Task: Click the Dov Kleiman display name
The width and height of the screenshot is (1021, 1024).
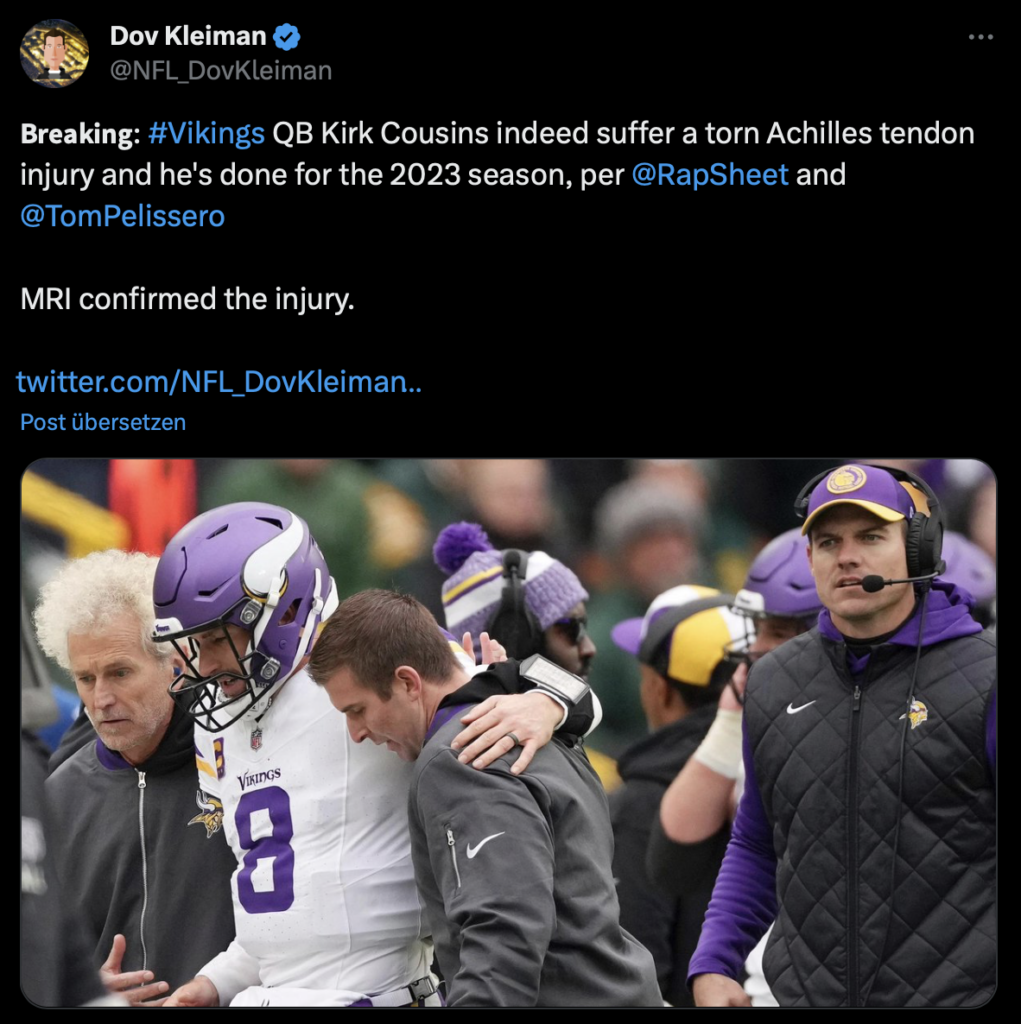Action: tap(188, 36)
